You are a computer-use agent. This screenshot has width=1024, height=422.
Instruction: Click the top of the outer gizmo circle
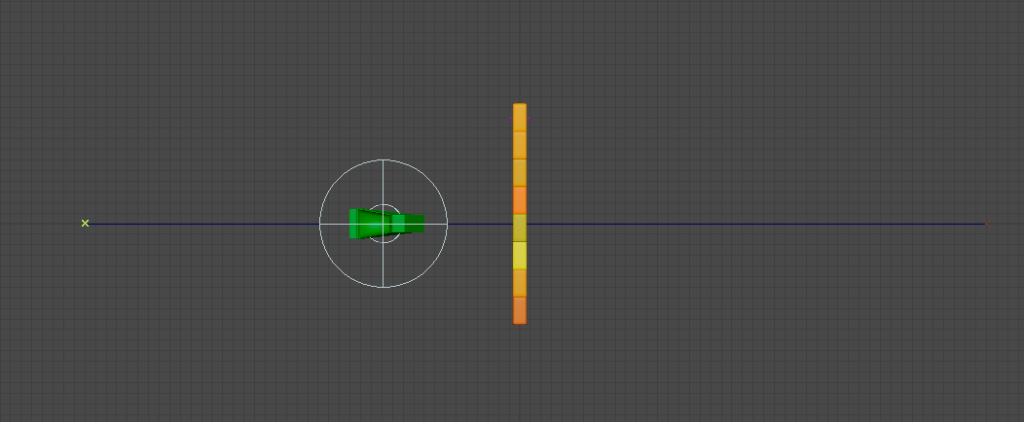click(384, 160)
